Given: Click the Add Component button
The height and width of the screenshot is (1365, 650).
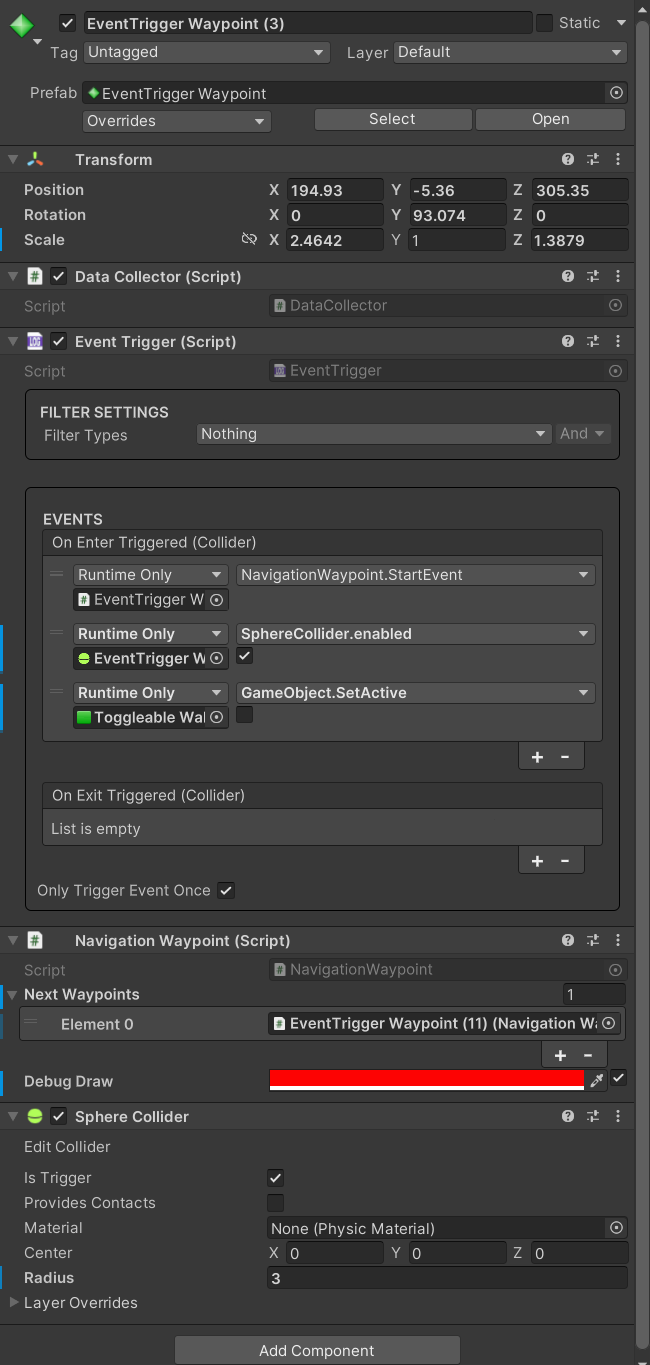Looking at the screenshot, I should tap(317, 1350).
